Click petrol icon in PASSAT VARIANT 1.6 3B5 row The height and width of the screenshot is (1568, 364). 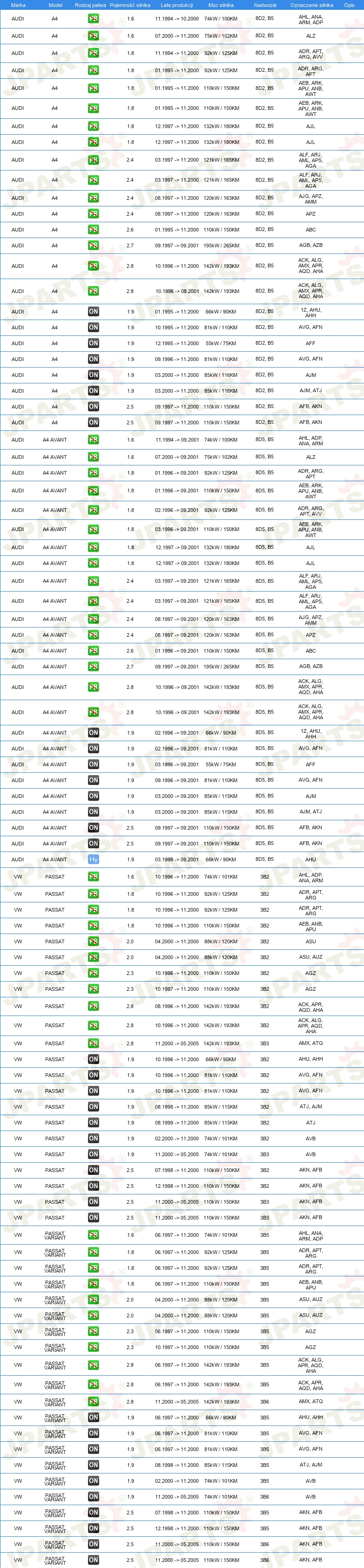93,1235
